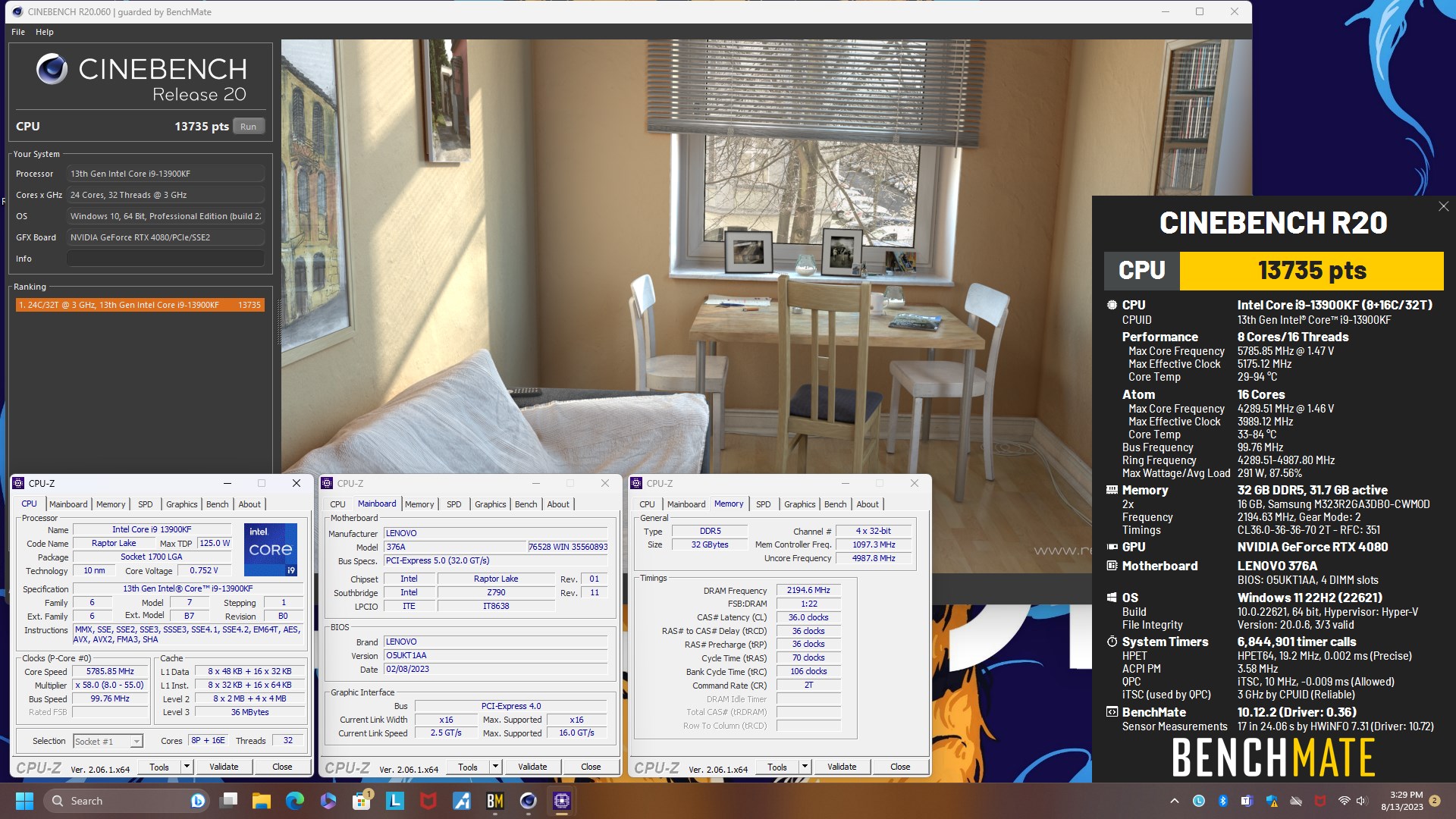Open Microsoft Teams tray icon

click(x=1247, y=801)
